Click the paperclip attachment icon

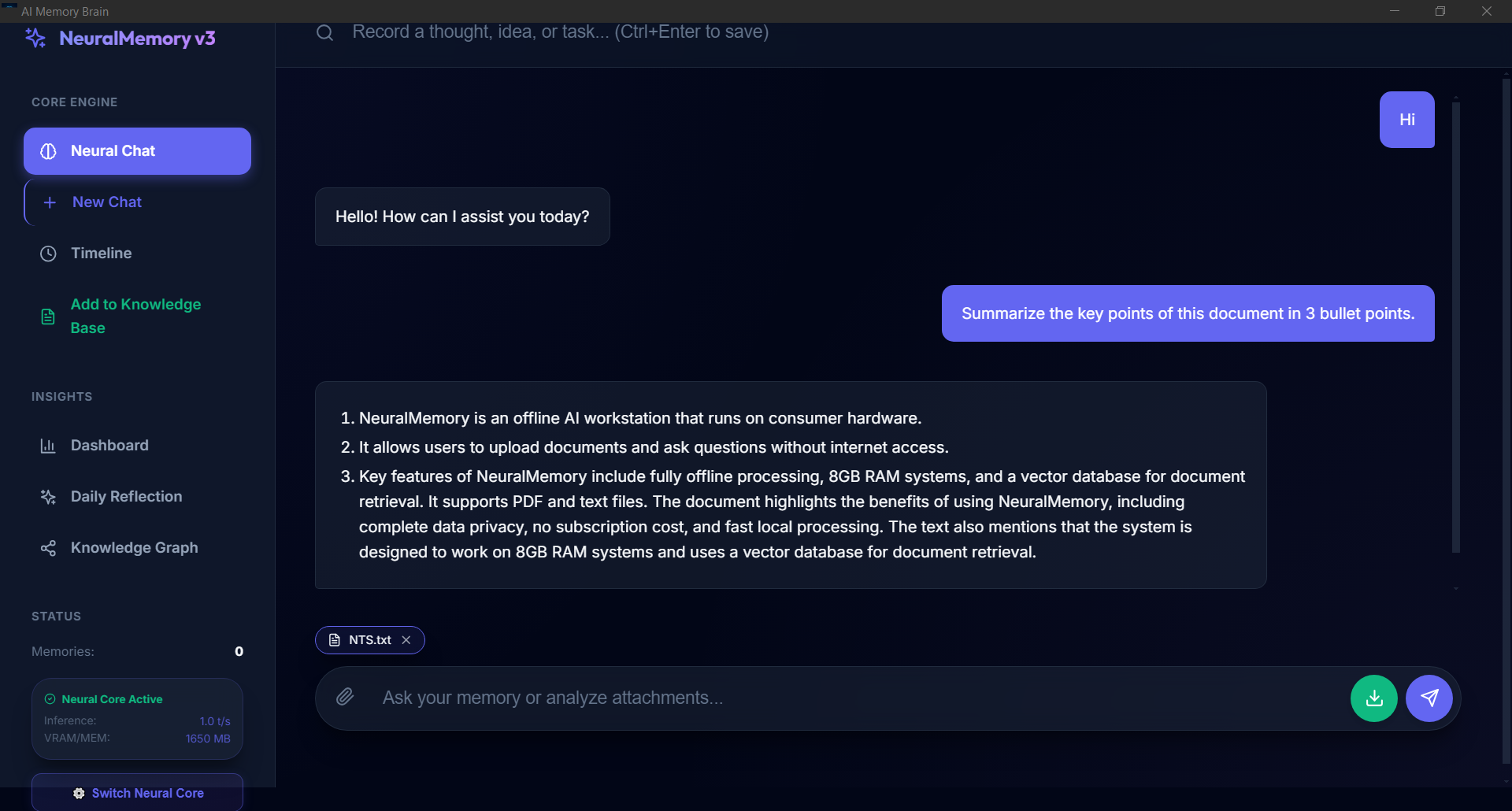click(x=344, y=698)
